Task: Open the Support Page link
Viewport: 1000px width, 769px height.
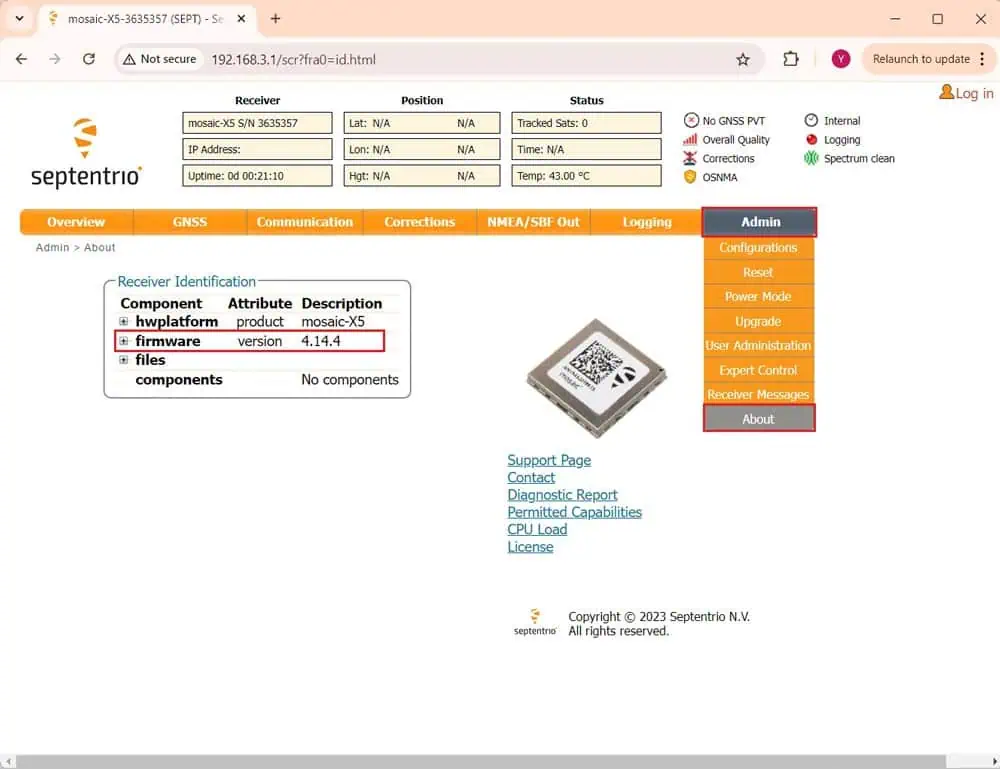Action: 548,460
